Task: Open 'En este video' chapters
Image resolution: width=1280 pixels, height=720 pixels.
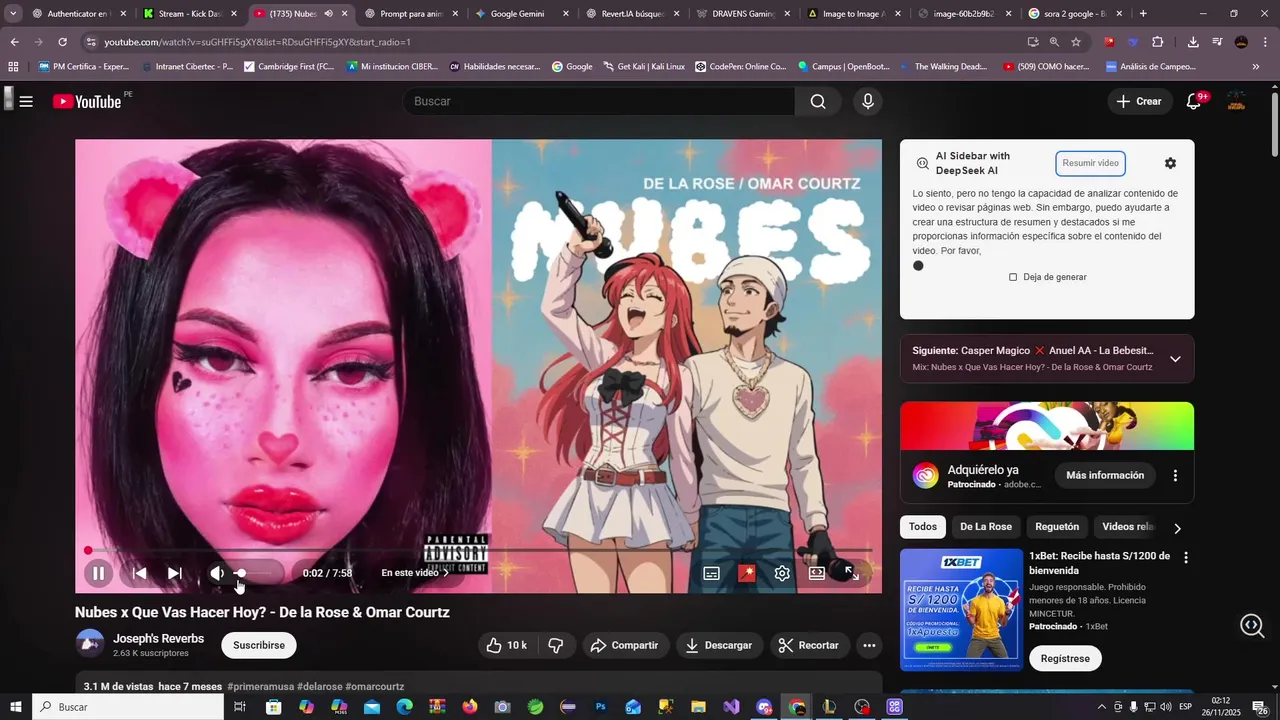Action: (x=415, y=573)
